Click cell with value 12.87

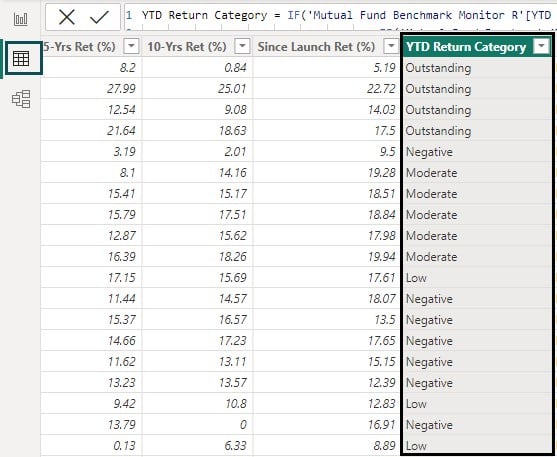91,236
